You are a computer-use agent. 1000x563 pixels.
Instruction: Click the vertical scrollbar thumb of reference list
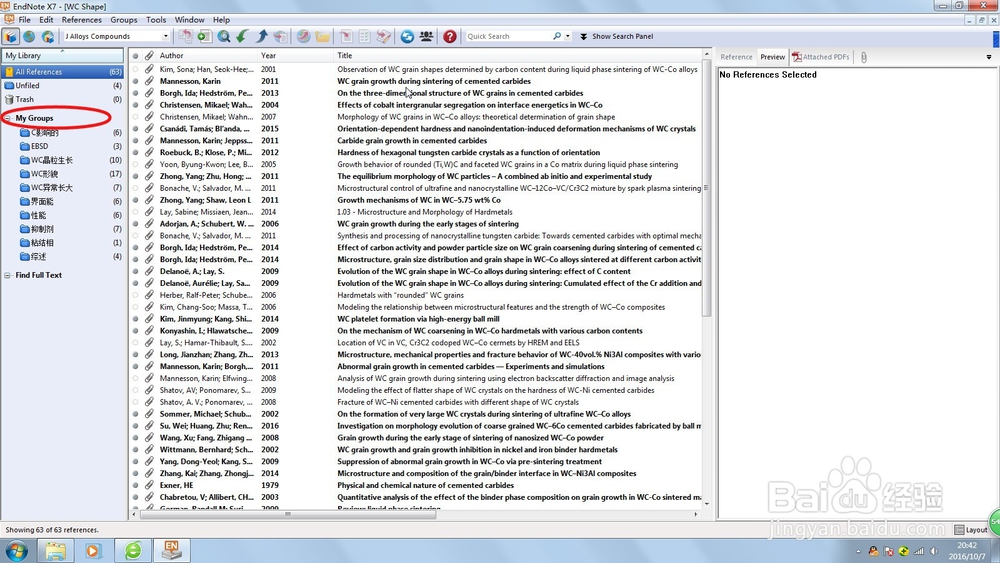coord(706,189)
